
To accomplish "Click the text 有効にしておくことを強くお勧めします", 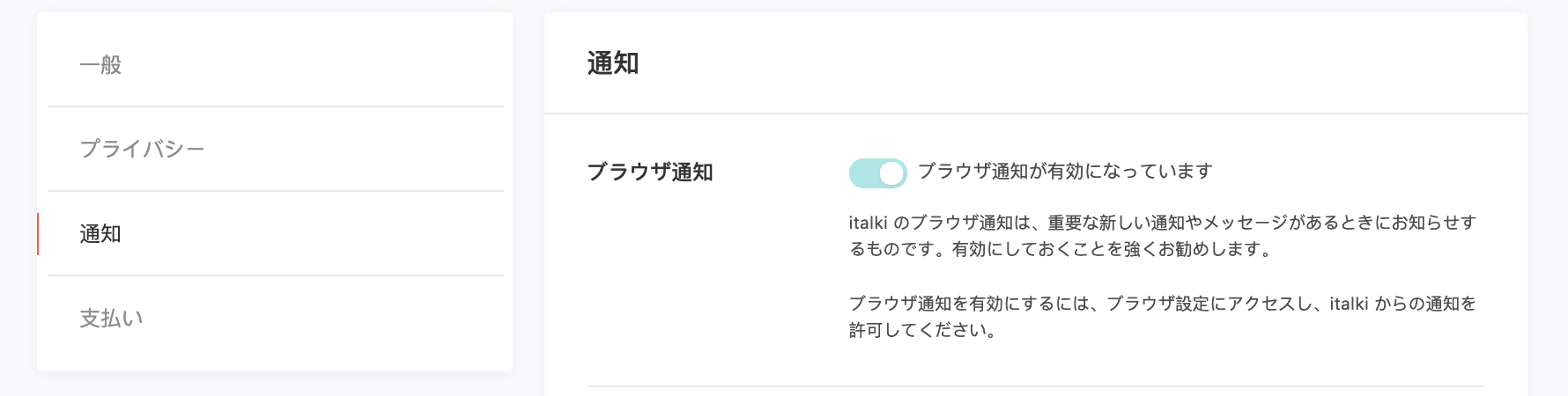I will click(1104, 249).
